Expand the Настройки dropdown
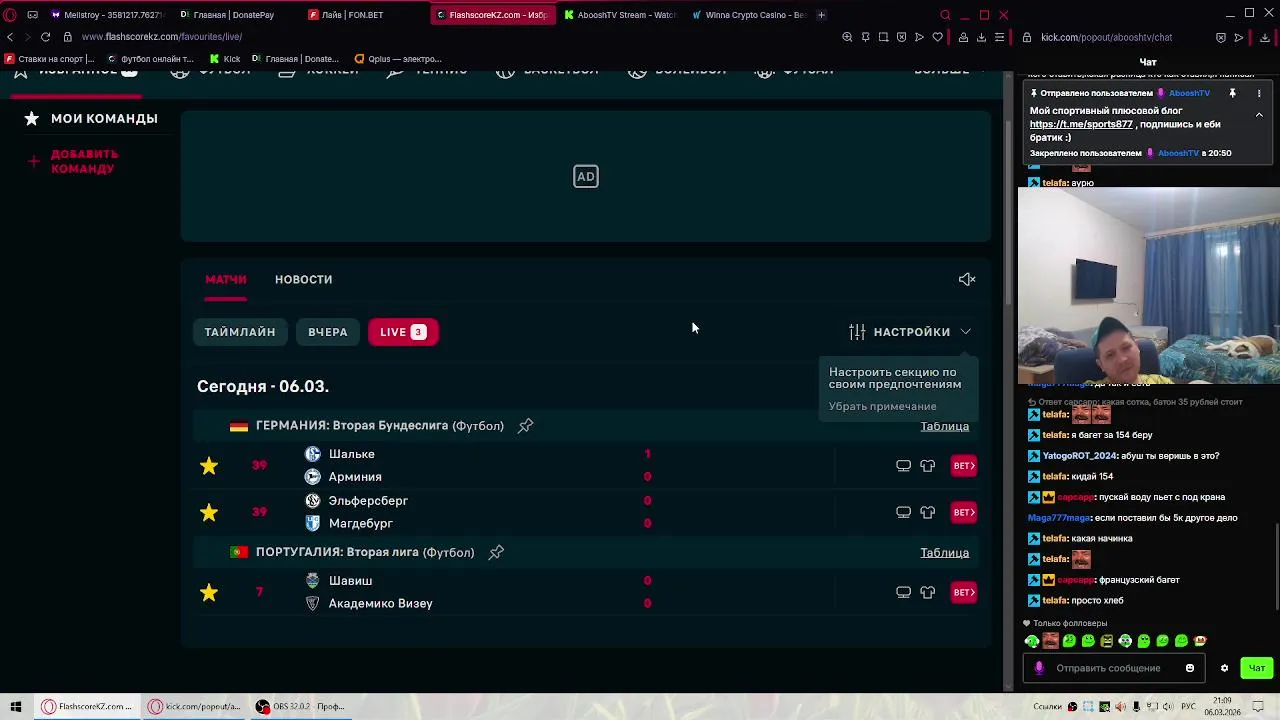Viewport: 1280px width, 720px height. 910,332
